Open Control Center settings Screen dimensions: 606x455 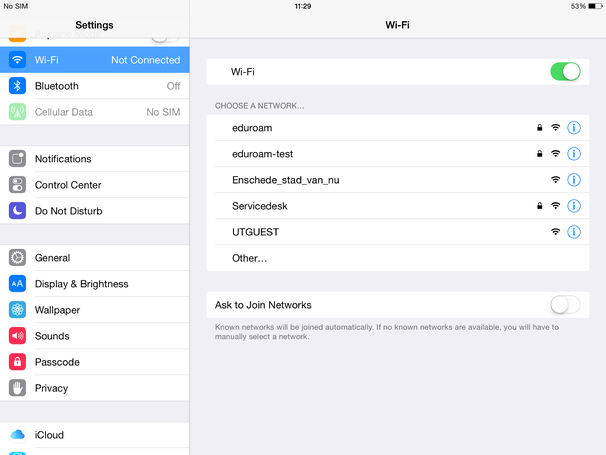tap(95, 185)
